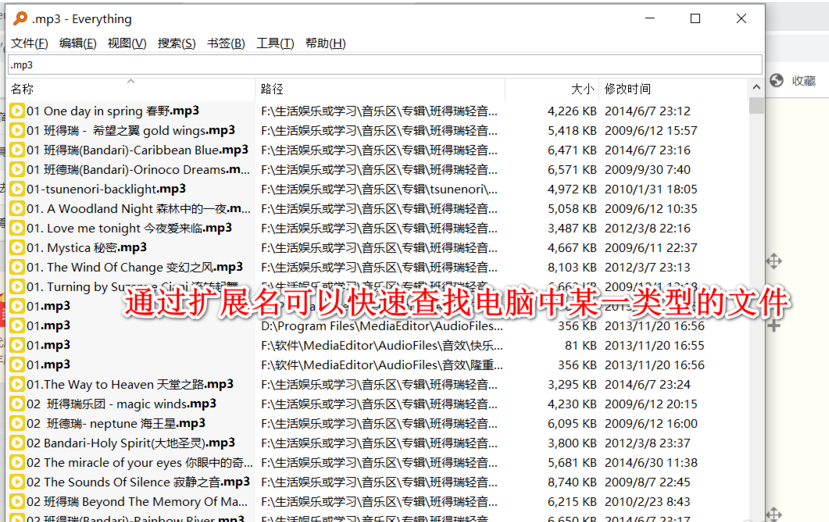Screen dimensions: 829x522
Task: Sort results by 大小 column header
Action: [x=552, y=89]
